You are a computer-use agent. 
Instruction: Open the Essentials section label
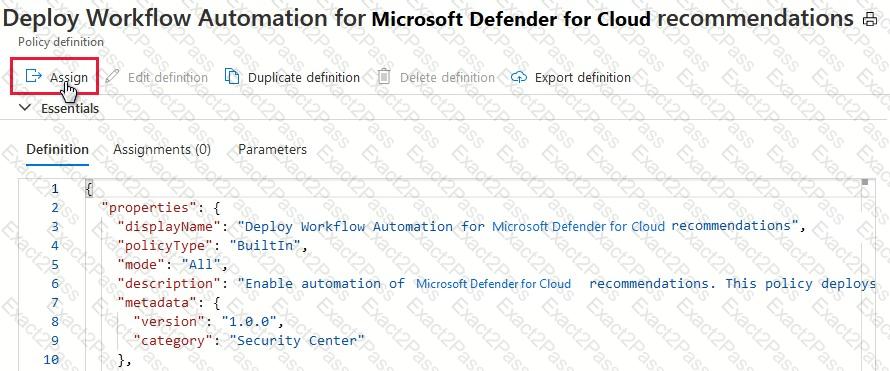coord(70,108)
